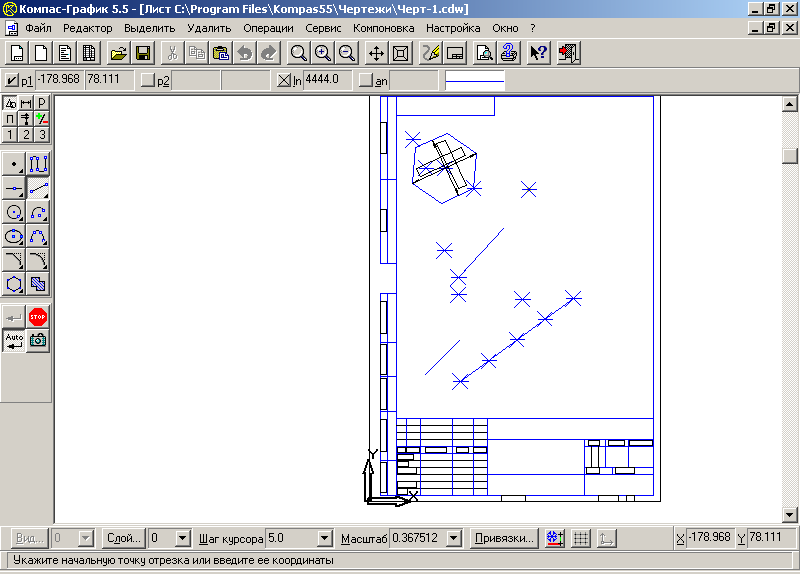Click the redraw pencil icon
The width and height of the screenshot is (800, 574).
pyautogui.click(x=431, y=53)
